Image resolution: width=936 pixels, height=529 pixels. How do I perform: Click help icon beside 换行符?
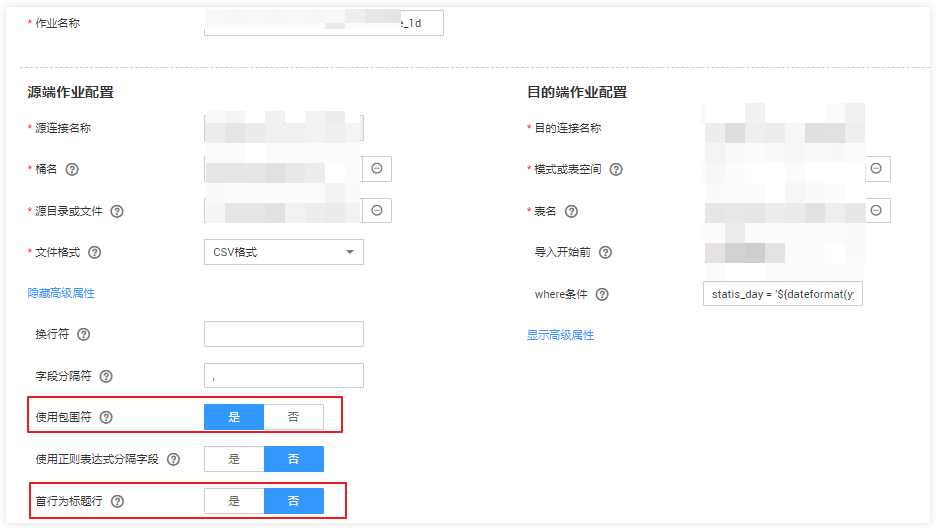click(x=84, y=334)
